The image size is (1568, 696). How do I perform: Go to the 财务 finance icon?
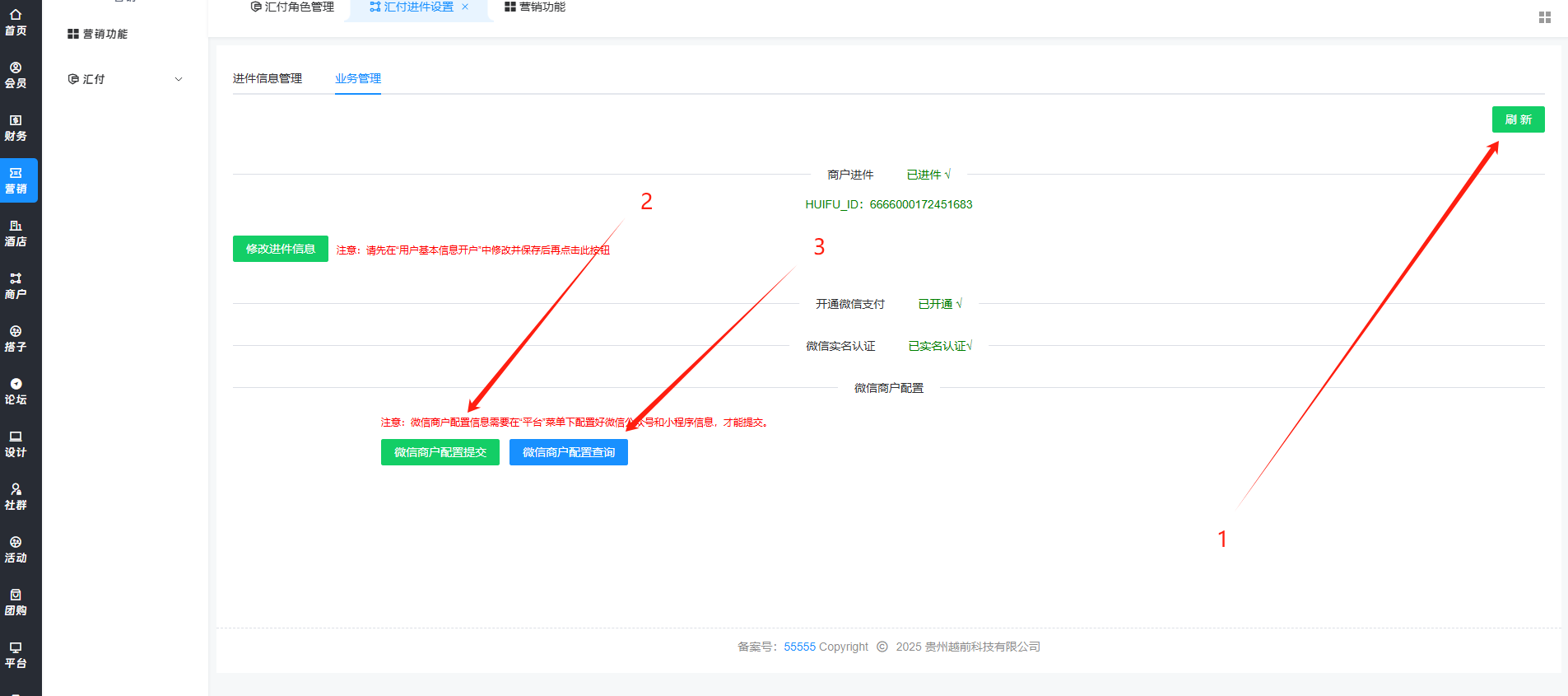click(x=16, y=128)
